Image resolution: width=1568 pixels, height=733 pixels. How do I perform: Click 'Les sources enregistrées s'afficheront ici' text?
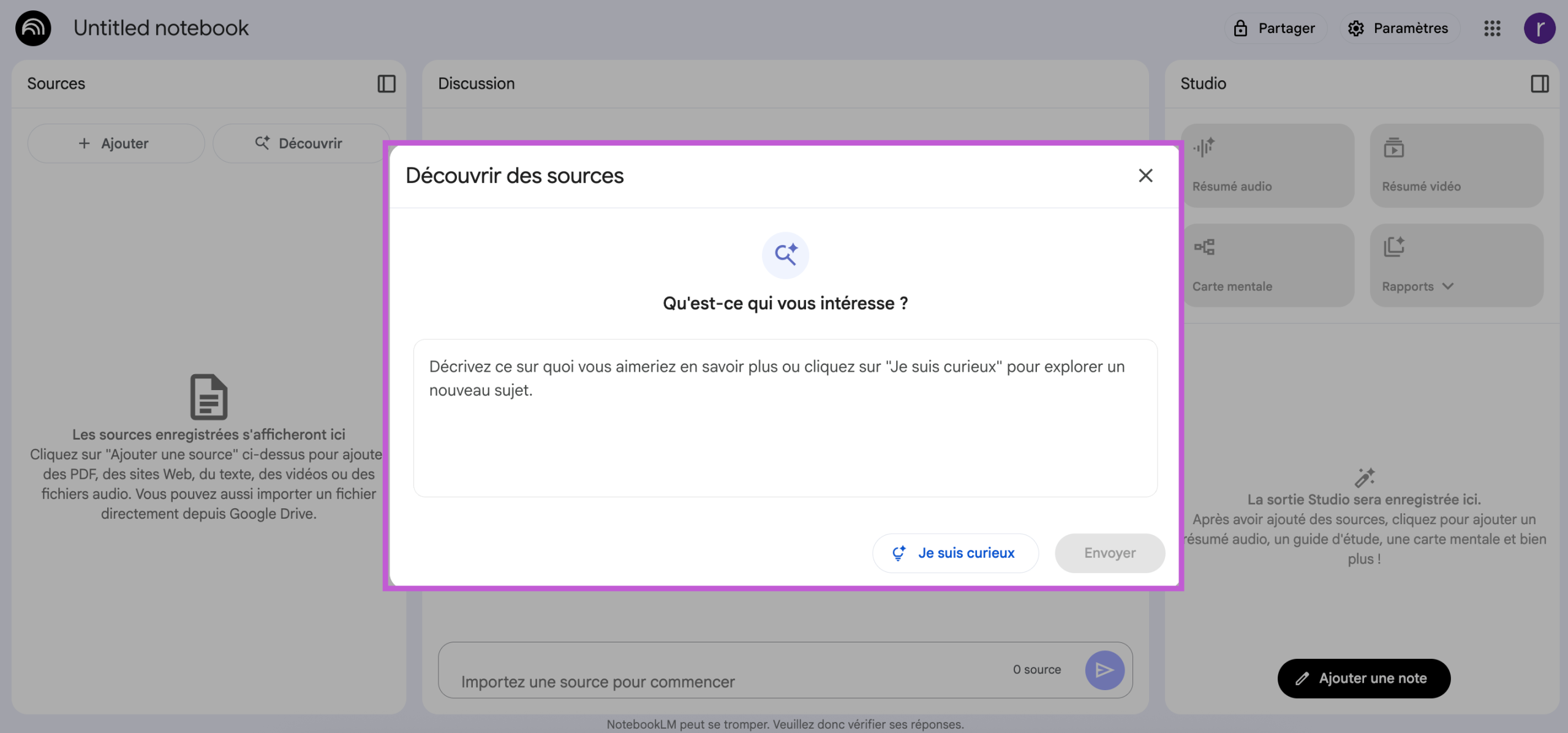209,435
